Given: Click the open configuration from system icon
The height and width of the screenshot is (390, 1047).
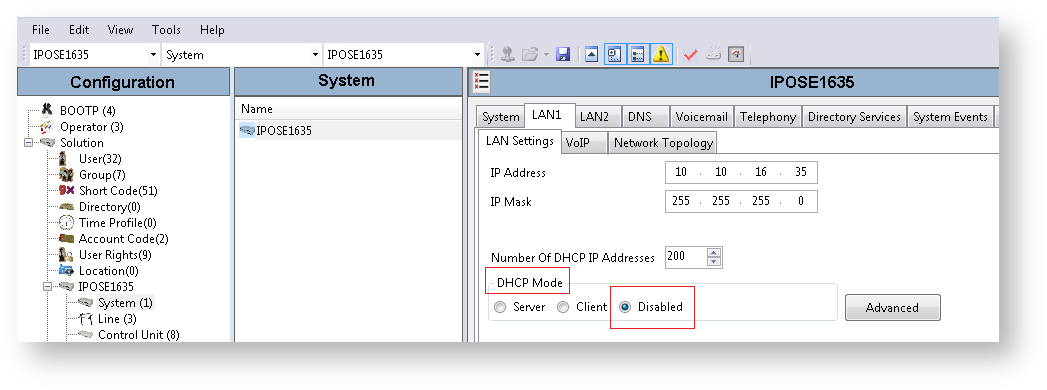Looking at the screenshot, I should 507,55.
